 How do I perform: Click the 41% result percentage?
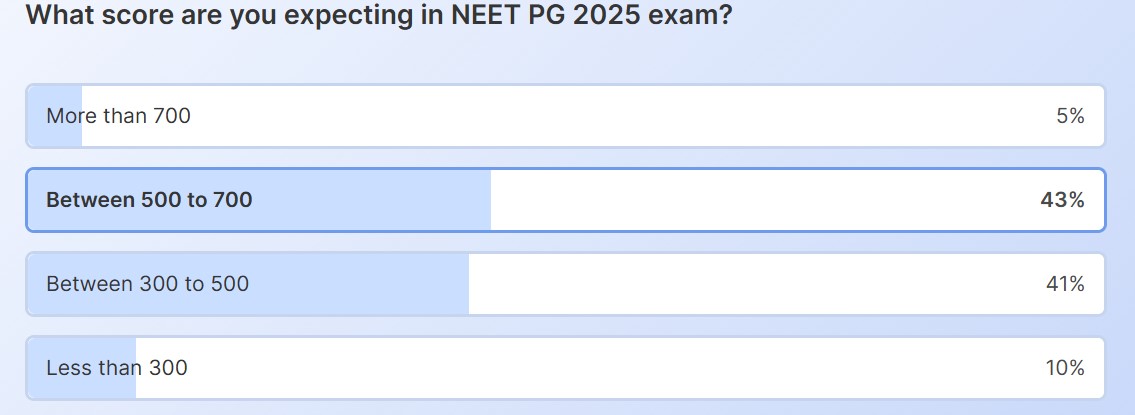(x=1065, y=284)
